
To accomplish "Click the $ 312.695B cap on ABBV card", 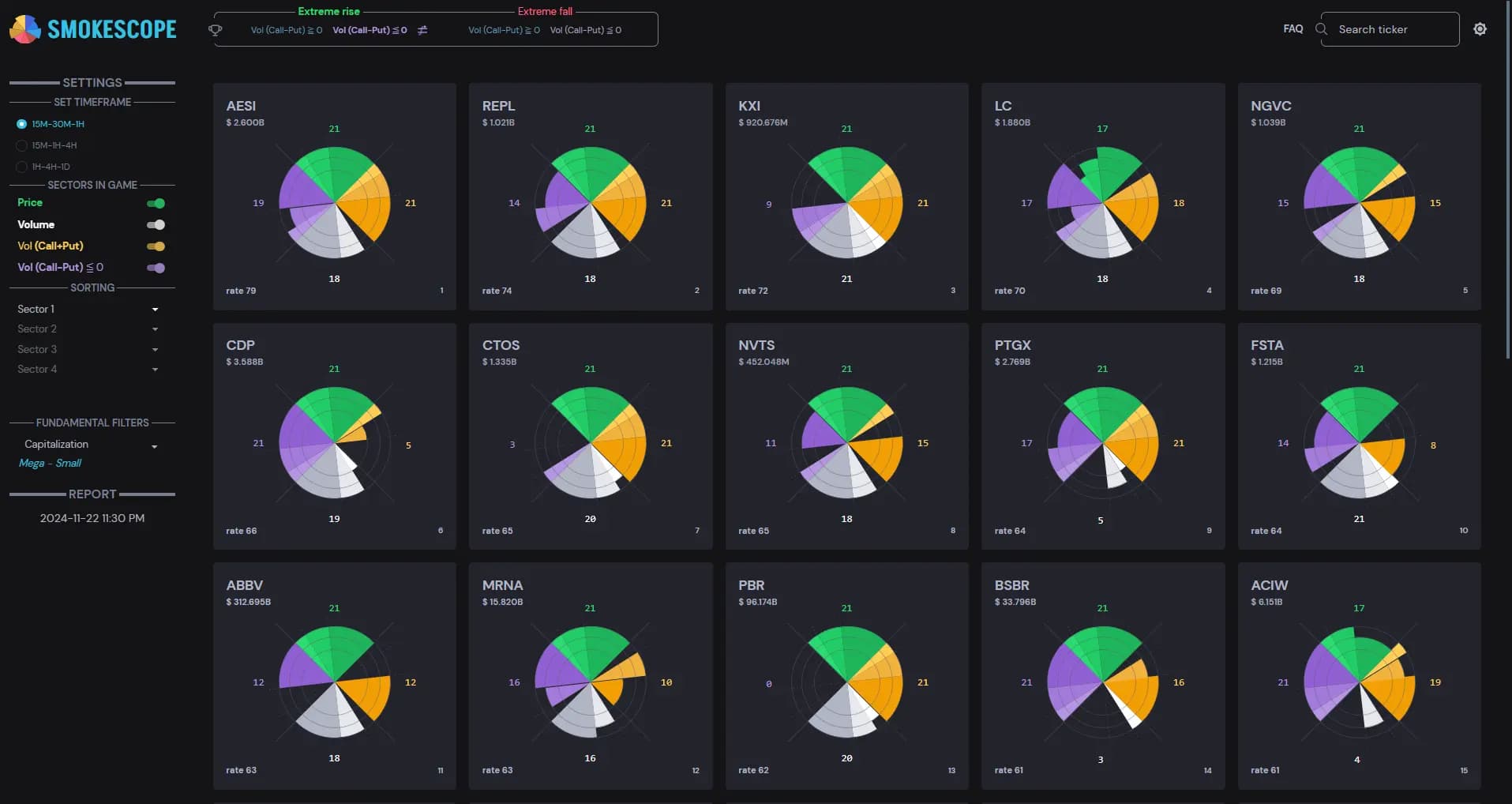I will pos(249,602).
